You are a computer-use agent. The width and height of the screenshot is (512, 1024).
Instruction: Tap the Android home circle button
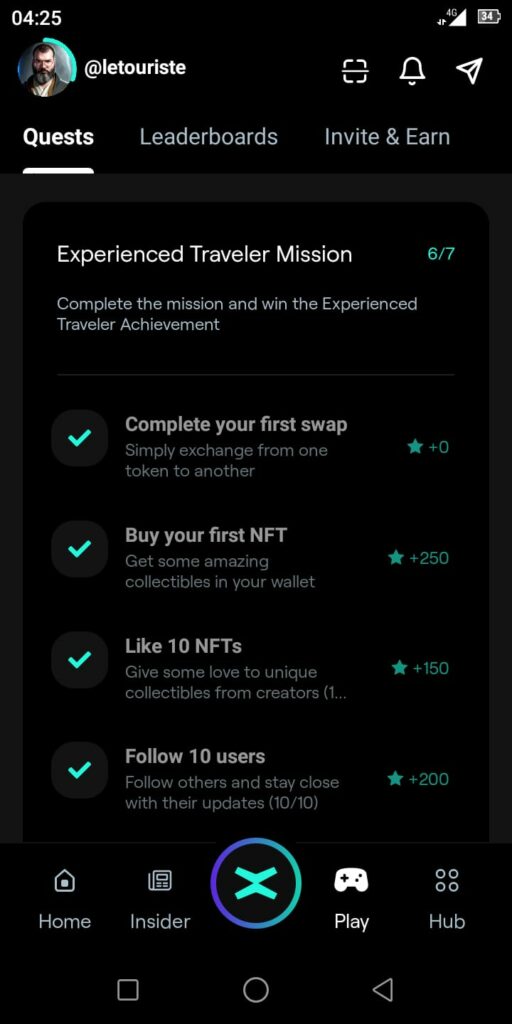click(256, 989)
